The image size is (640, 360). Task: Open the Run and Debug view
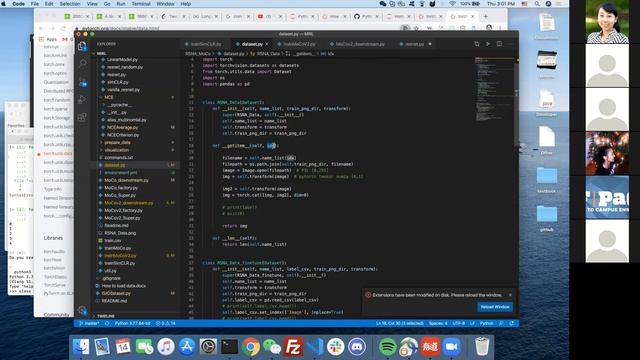82,99
